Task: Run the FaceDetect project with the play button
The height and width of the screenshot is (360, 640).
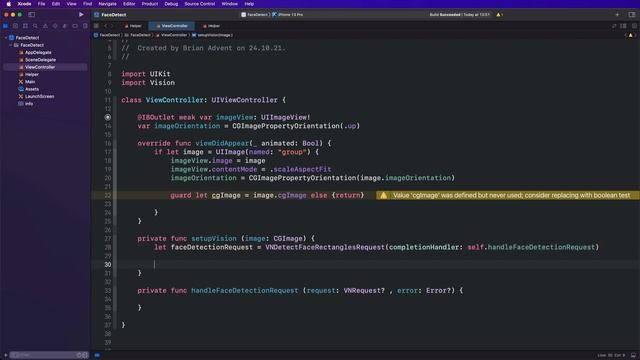Action: (81, 14)
